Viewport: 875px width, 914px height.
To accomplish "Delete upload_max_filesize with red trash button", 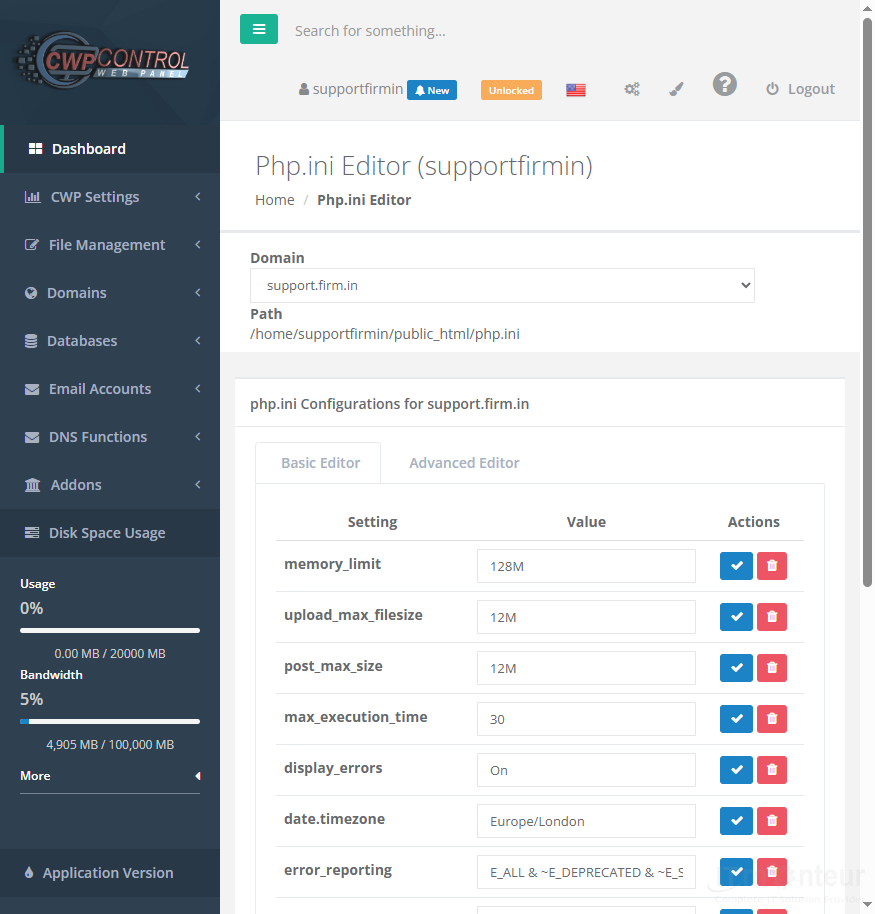I will click(x=772, y=617).
